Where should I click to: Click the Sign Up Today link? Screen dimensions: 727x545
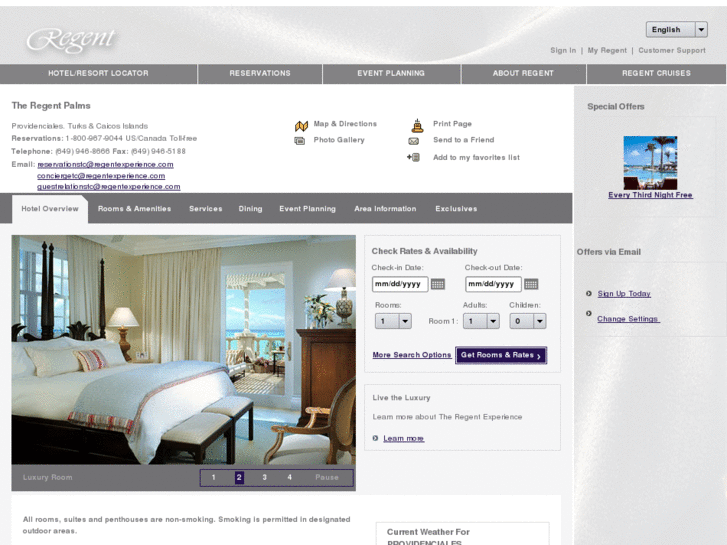pyautogui.click(x=624, y=294)
